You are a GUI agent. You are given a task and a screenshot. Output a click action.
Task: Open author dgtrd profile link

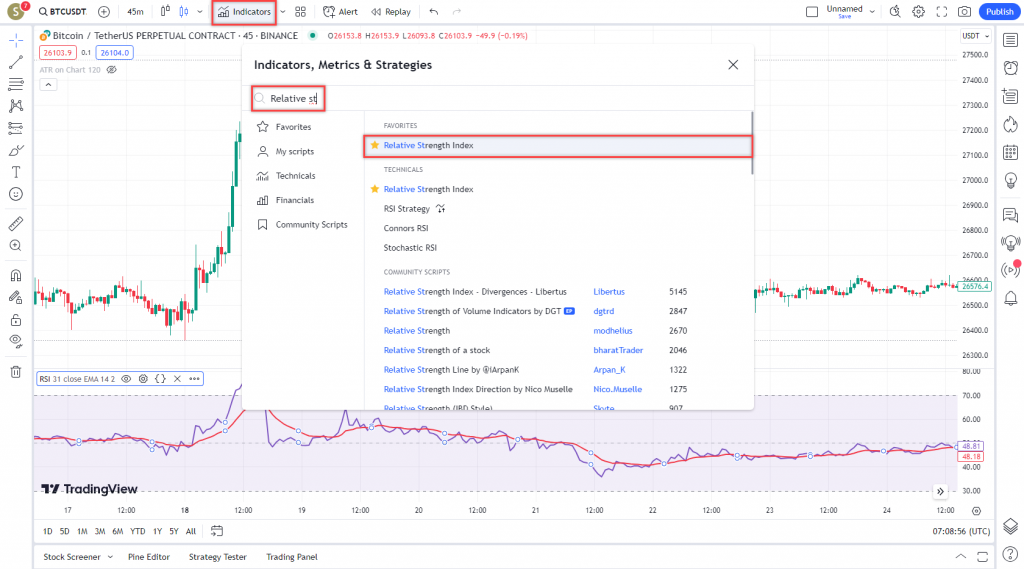click(x=603, y=312)
